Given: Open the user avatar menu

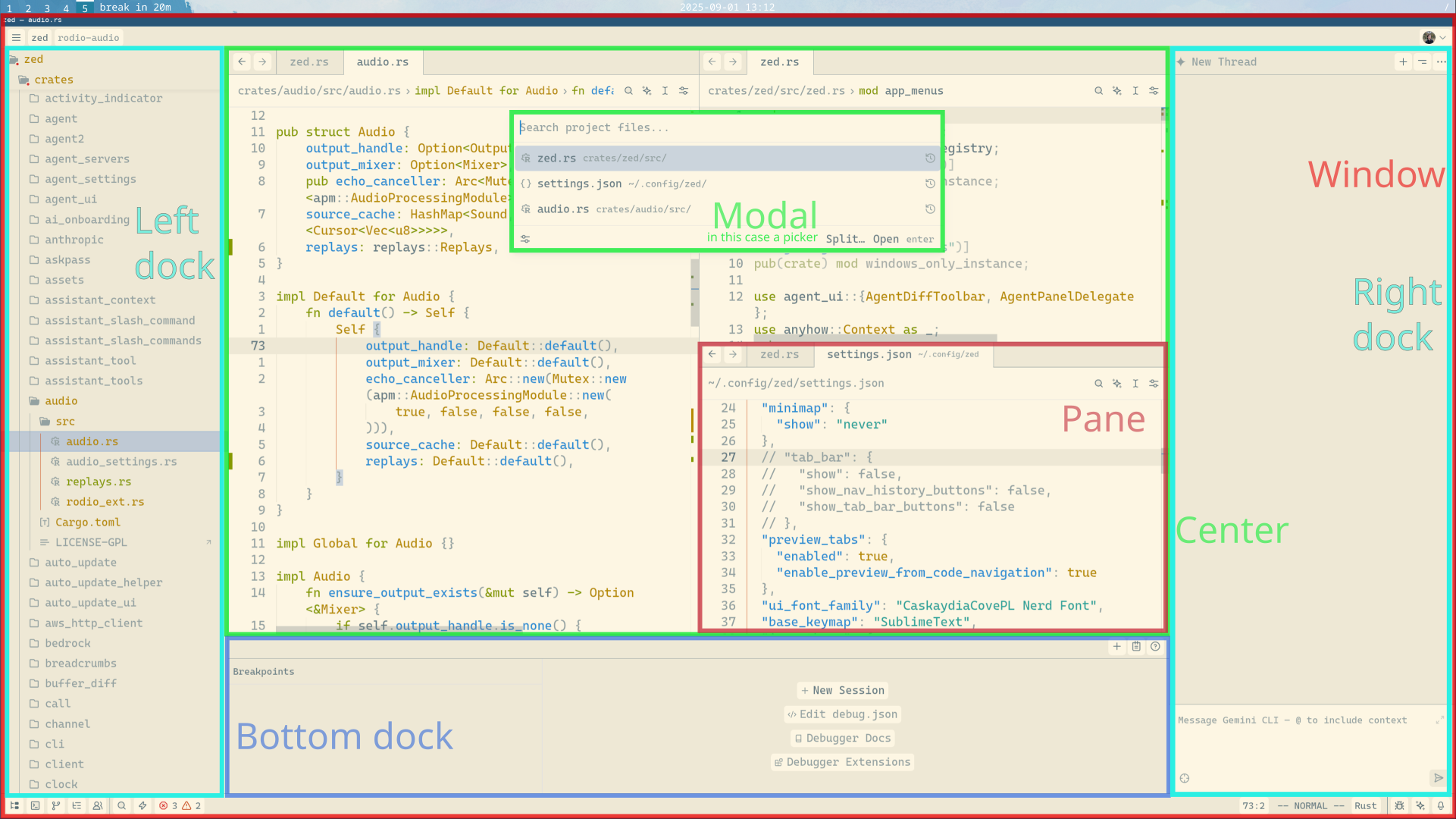Looking at the screenshot, I should 1433,38.
